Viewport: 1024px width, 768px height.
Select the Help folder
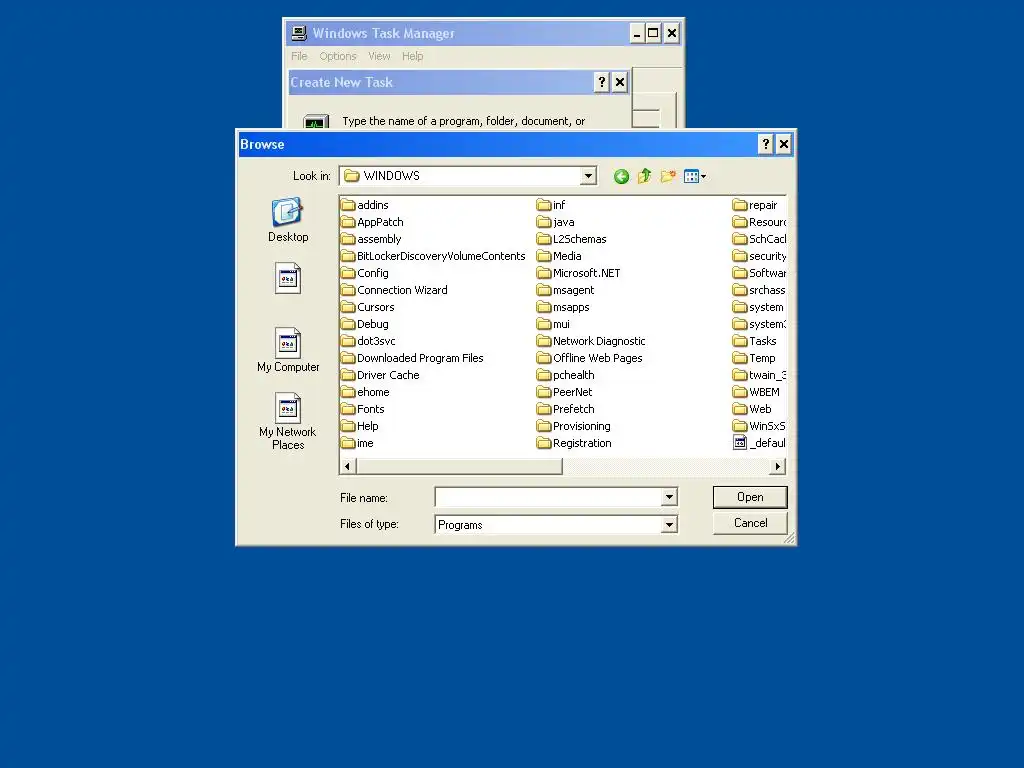pyautogui.click(x=360, y=426)
